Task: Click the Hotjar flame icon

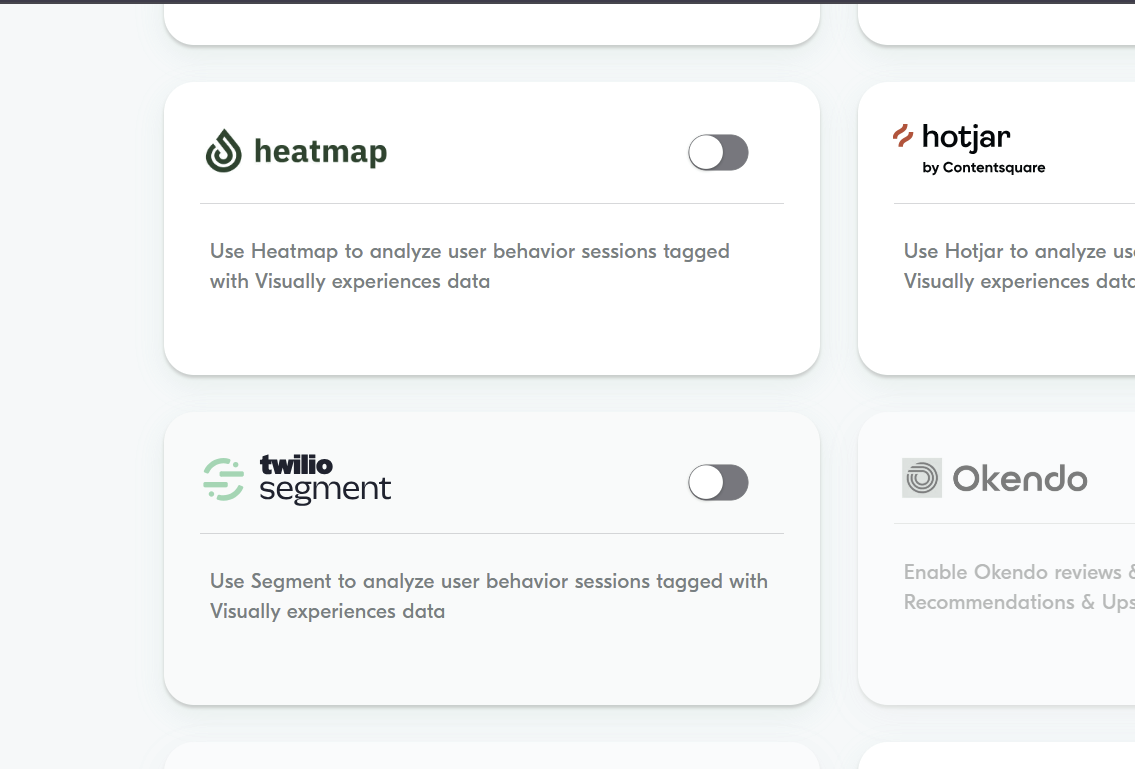Action: click(903, 133)
